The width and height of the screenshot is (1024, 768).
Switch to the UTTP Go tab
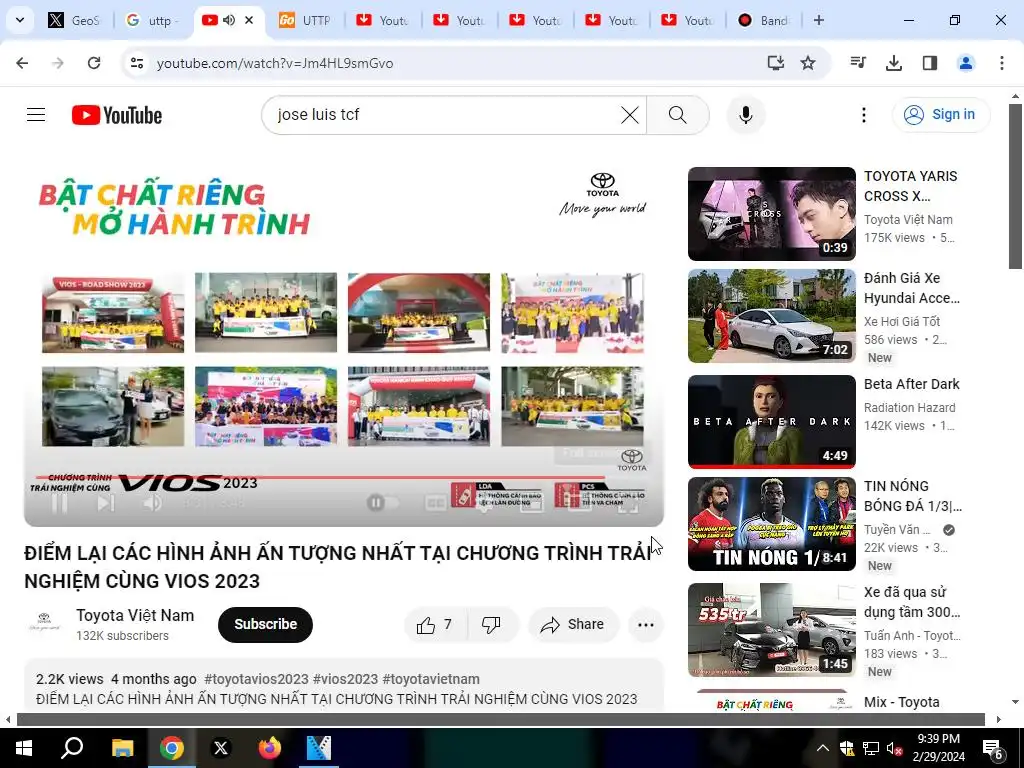pos(304,20)
